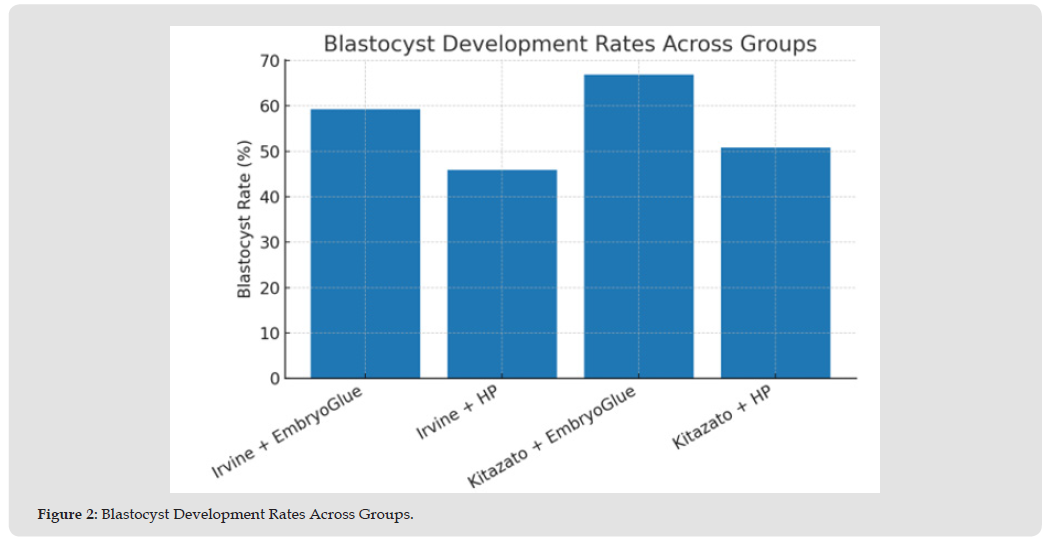Select the 'Kitazato + HP' x-axis label

point(726,417)
